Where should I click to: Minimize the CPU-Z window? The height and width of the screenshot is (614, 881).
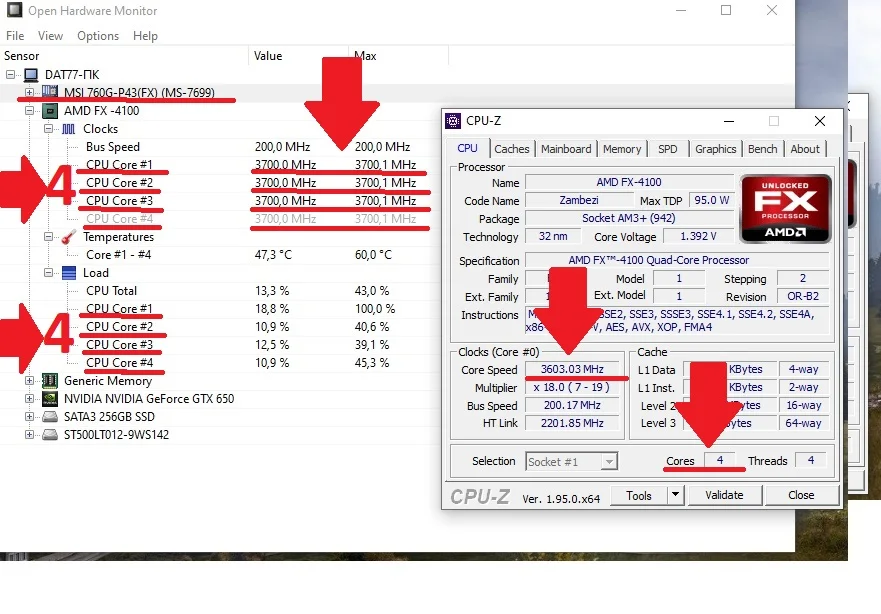coord(729,121)
